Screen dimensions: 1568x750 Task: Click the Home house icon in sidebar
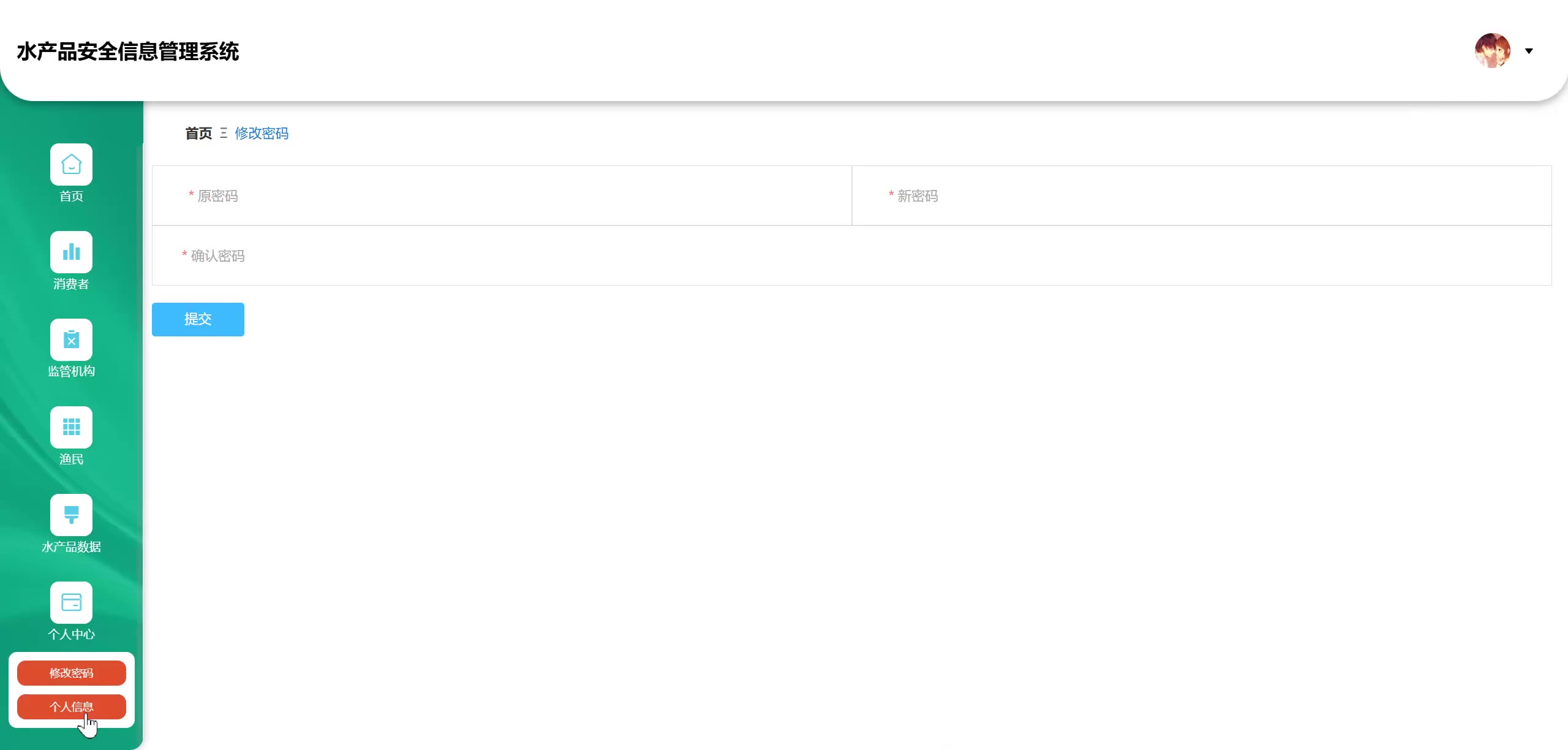click(71, 164)
